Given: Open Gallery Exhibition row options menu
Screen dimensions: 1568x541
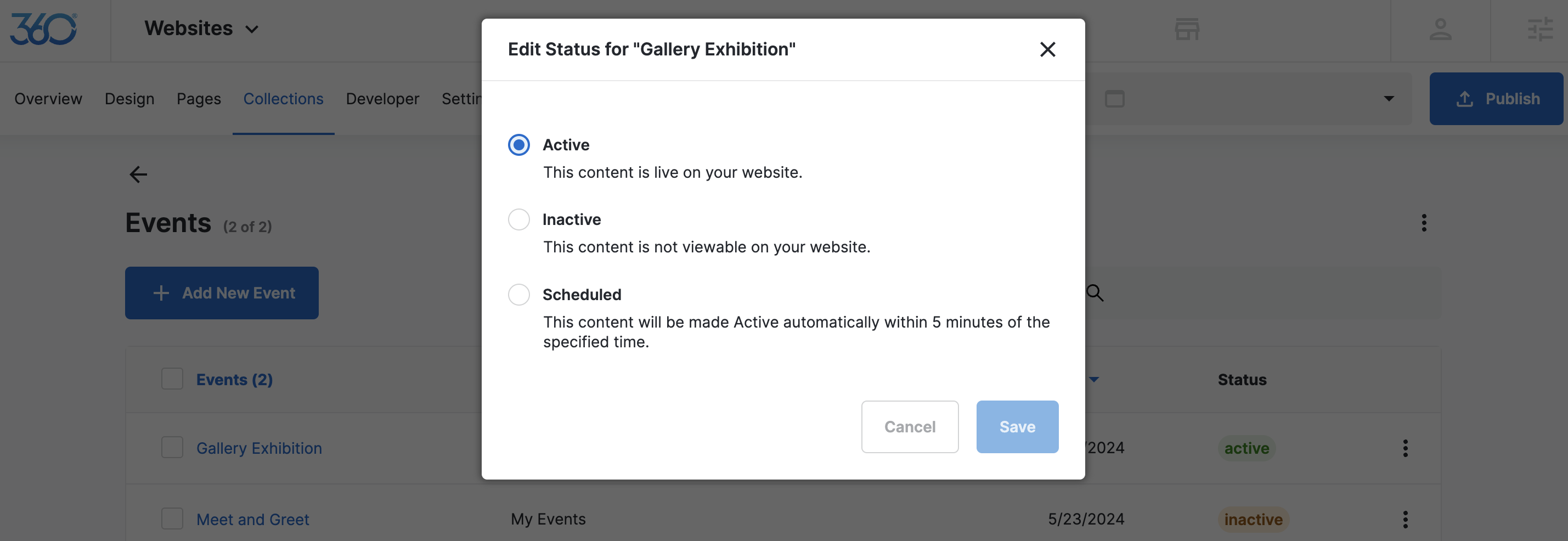Looking at the screenshot, I should click(x=1405, y=448).
